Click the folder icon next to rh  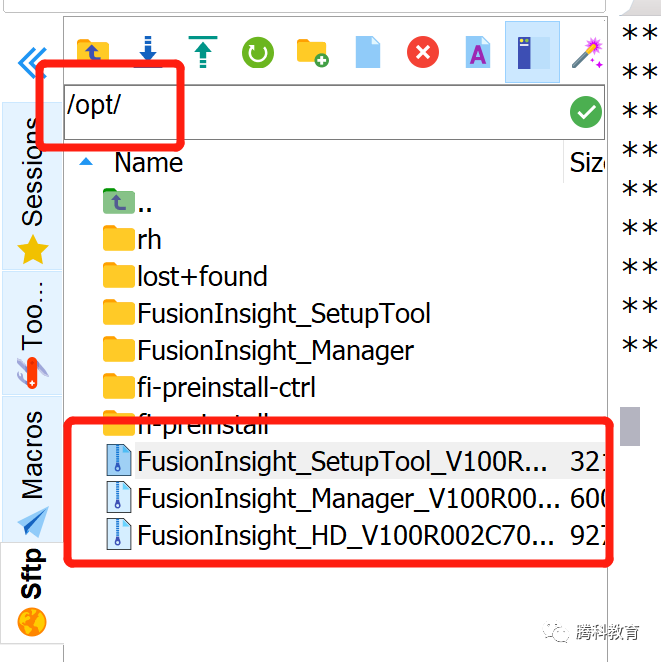(119, 239)
